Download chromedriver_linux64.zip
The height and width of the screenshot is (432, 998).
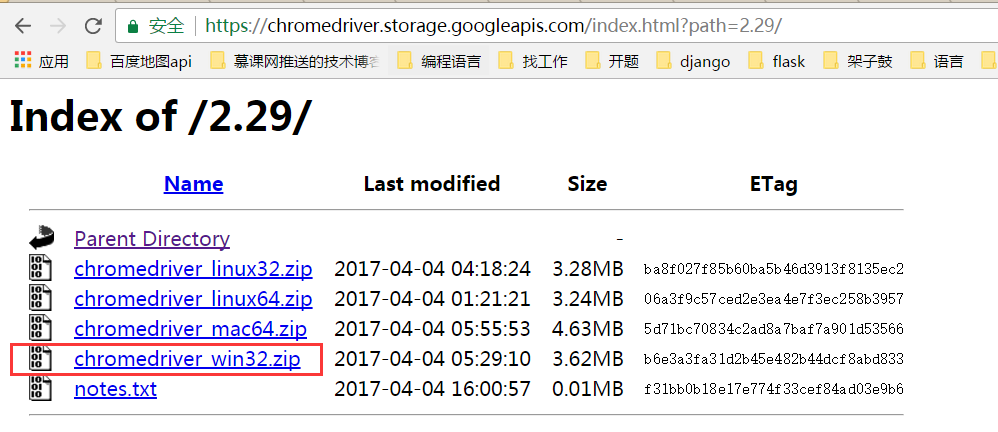click(193, 299)
